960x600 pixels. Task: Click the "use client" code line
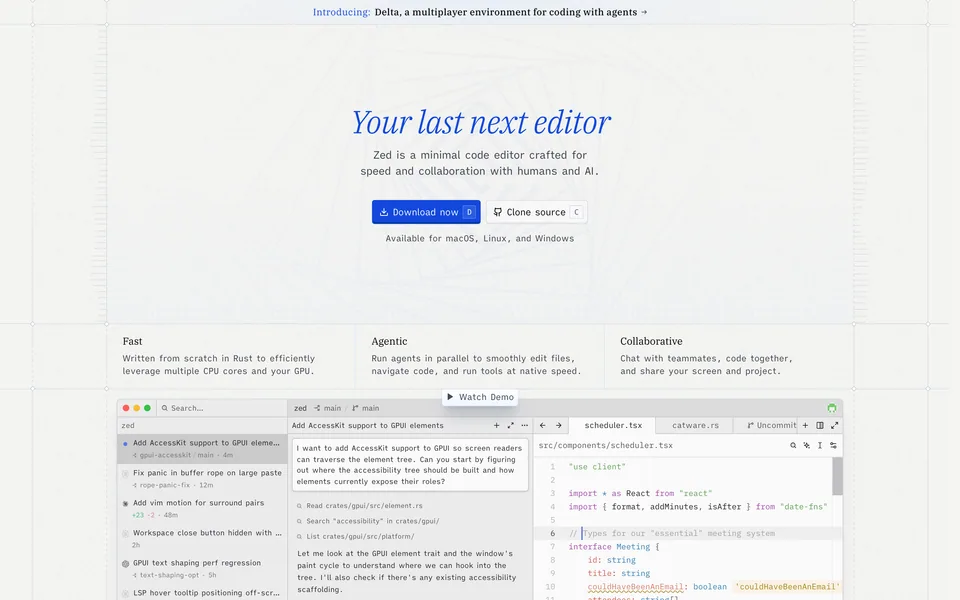tap(597, 467)
